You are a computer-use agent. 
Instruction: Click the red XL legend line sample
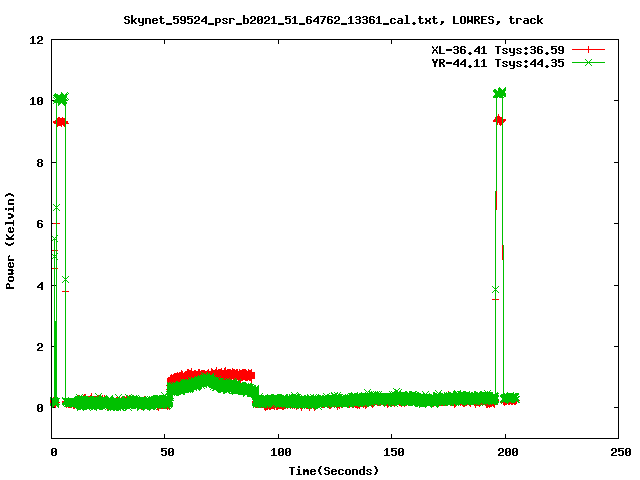(x=588, y=50)
